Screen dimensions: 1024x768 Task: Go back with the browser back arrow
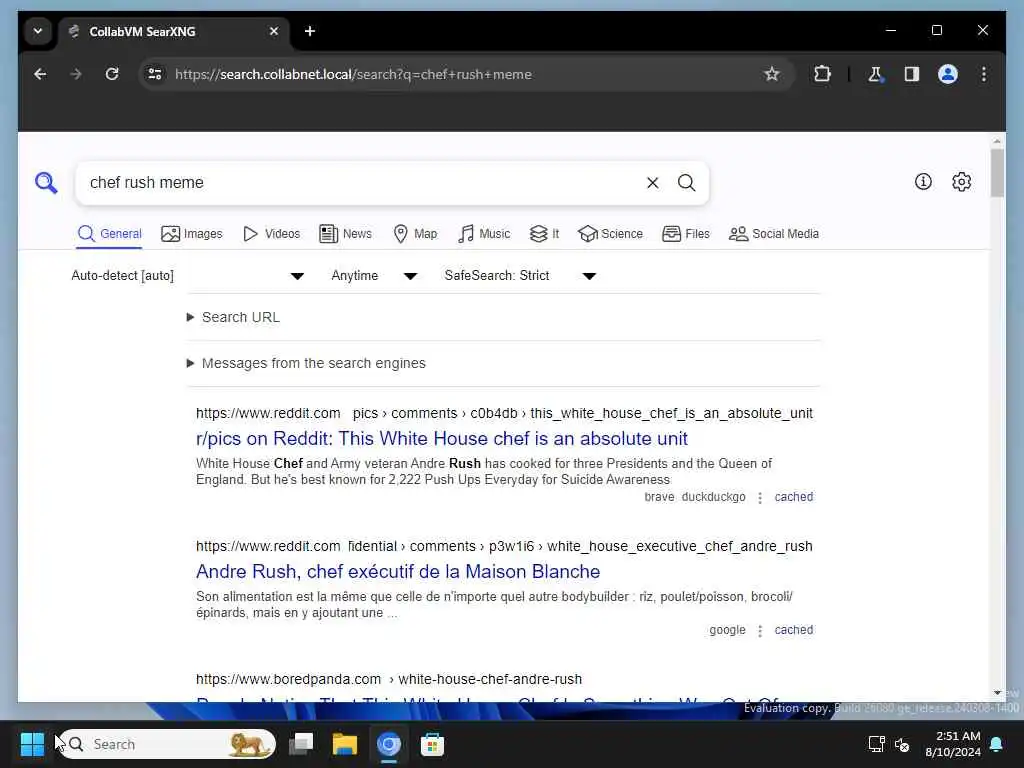pos(40,74)
